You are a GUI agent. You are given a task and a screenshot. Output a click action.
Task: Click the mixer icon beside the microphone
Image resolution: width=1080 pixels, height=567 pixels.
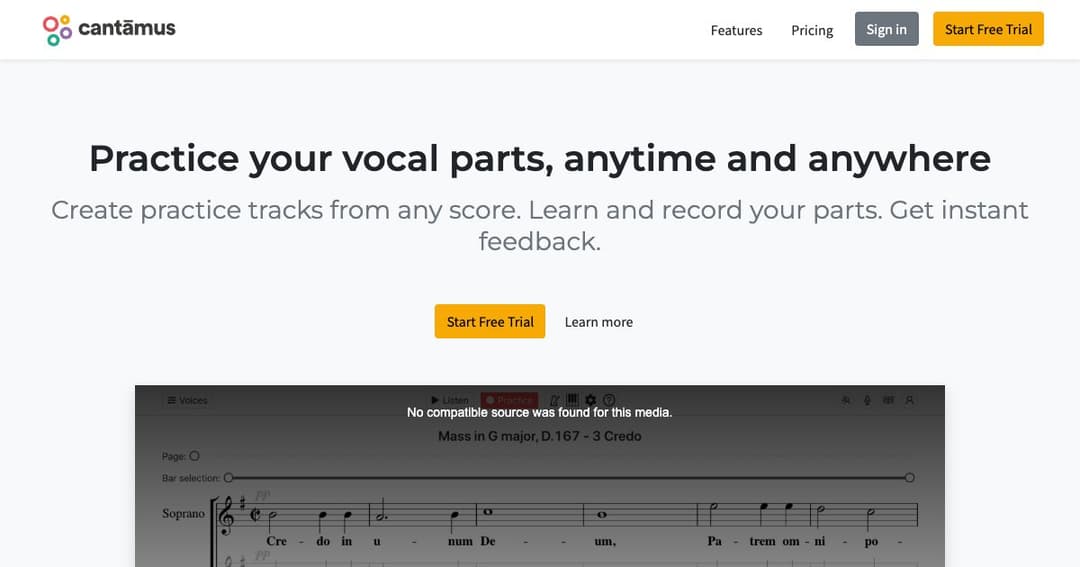pos(889,400)
